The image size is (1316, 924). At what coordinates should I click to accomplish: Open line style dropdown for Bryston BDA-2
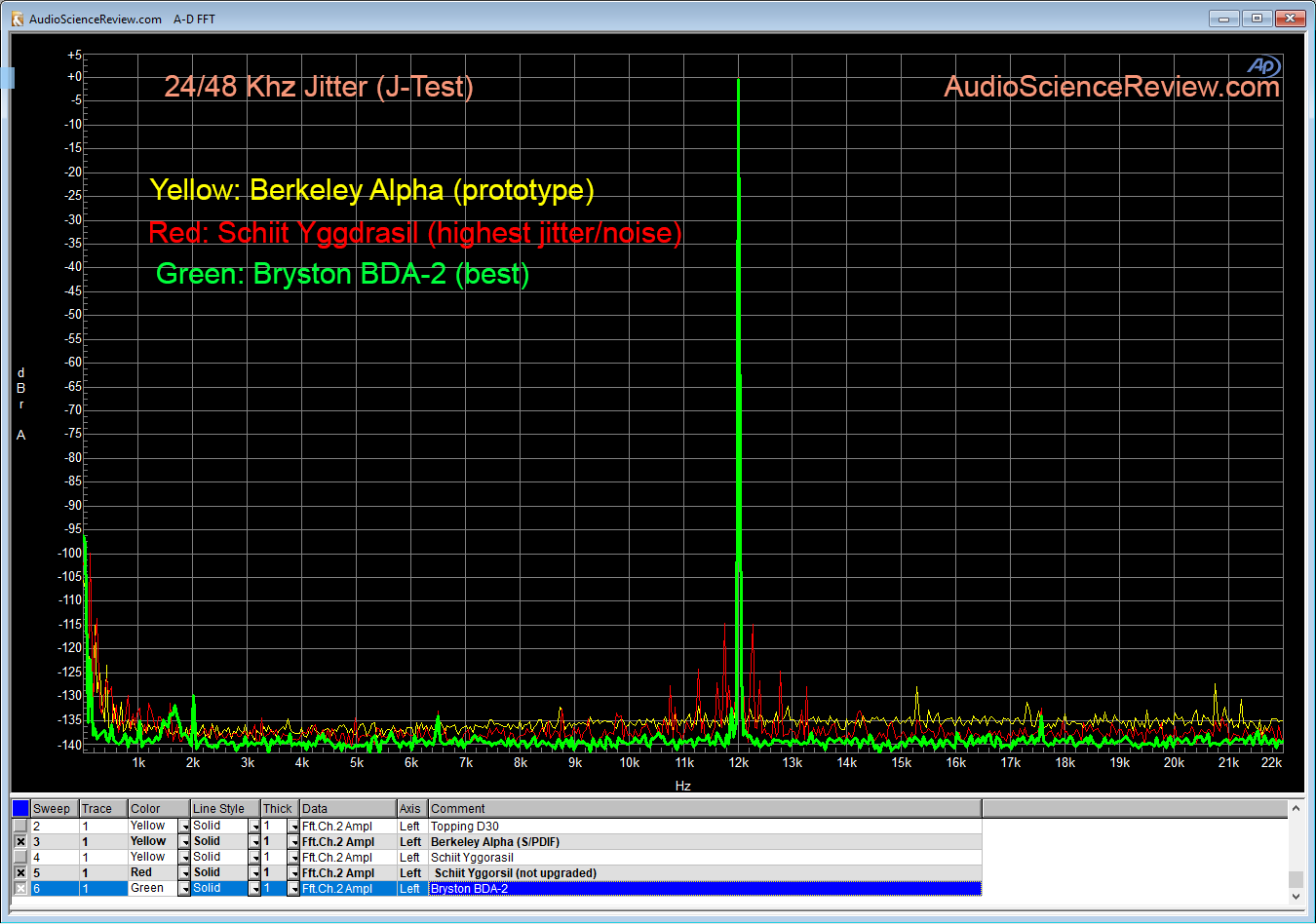tap(254, 889)
